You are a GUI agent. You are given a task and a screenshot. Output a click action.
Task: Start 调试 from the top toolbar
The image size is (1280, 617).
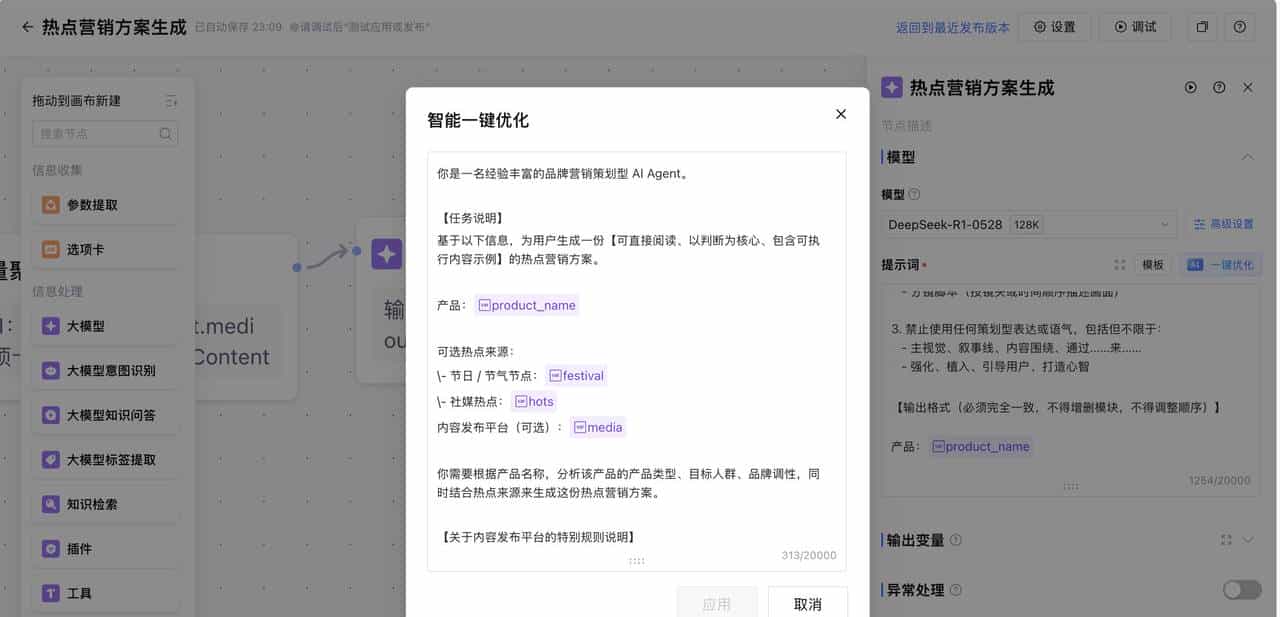[1135, 27]
